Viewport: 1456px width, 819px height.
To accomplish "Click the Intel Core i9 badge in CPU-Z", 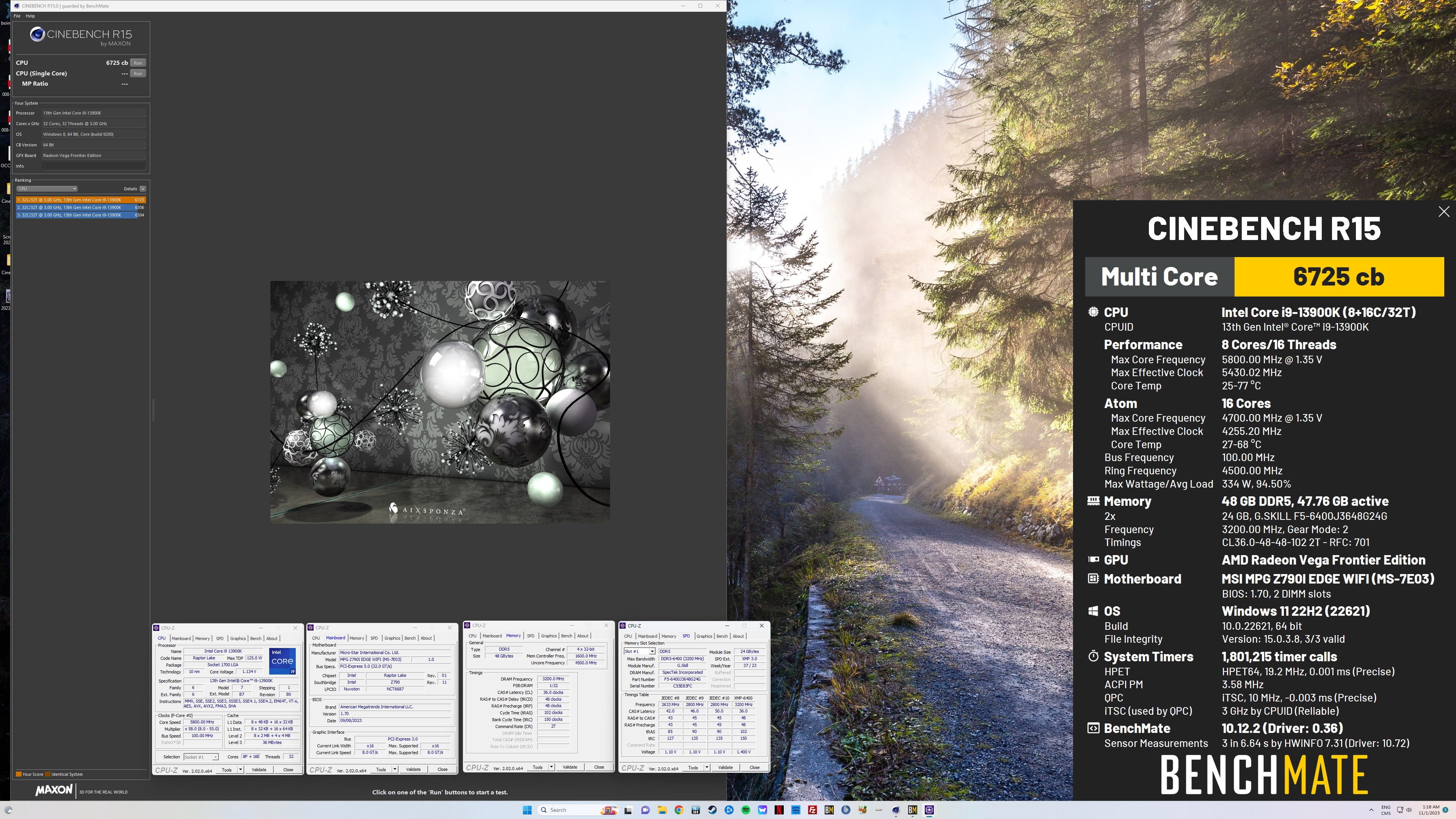I will (282, 661).
